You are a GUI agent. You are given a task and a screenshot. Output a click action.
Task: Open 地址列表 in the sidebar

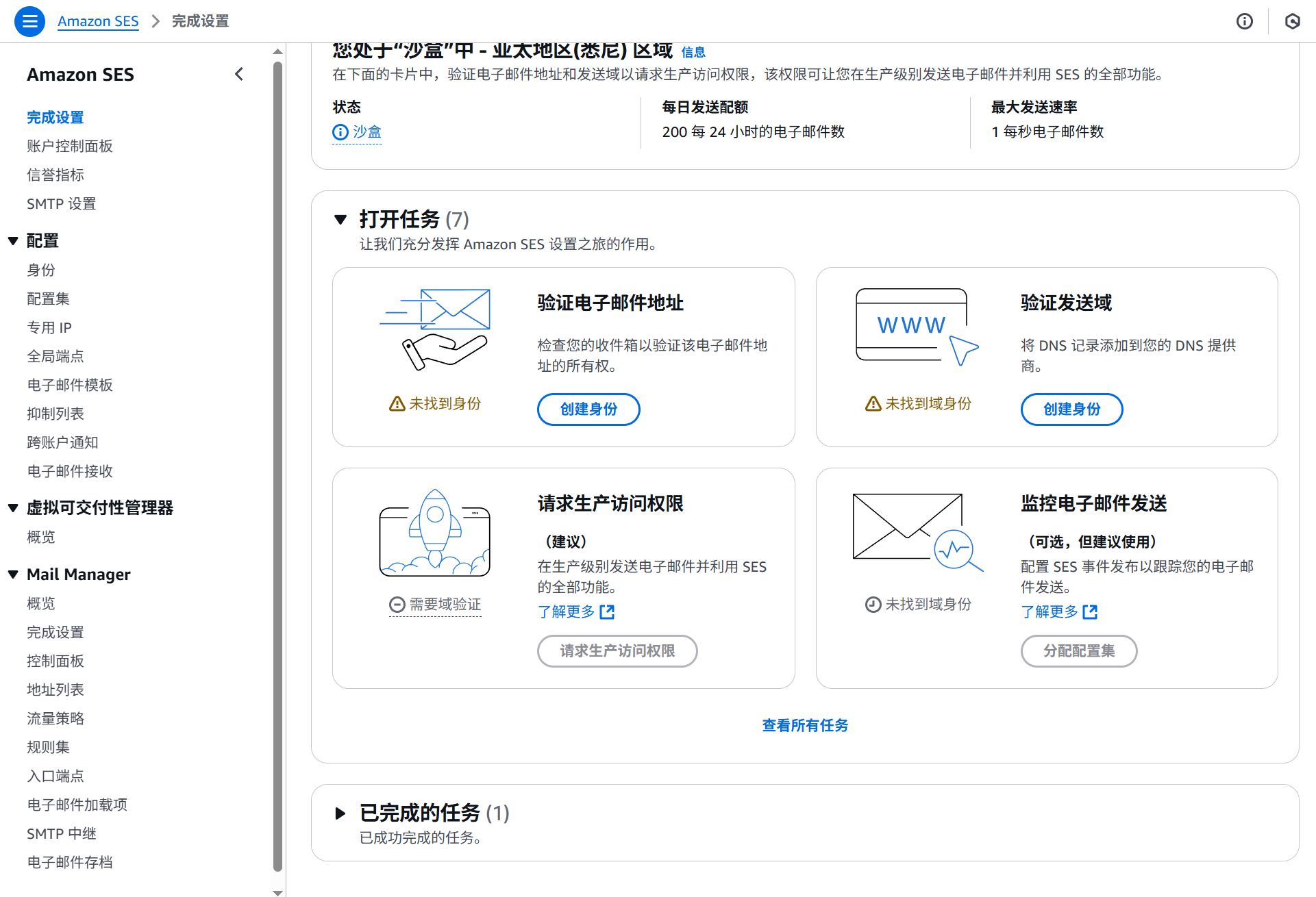tap(55, 690)
